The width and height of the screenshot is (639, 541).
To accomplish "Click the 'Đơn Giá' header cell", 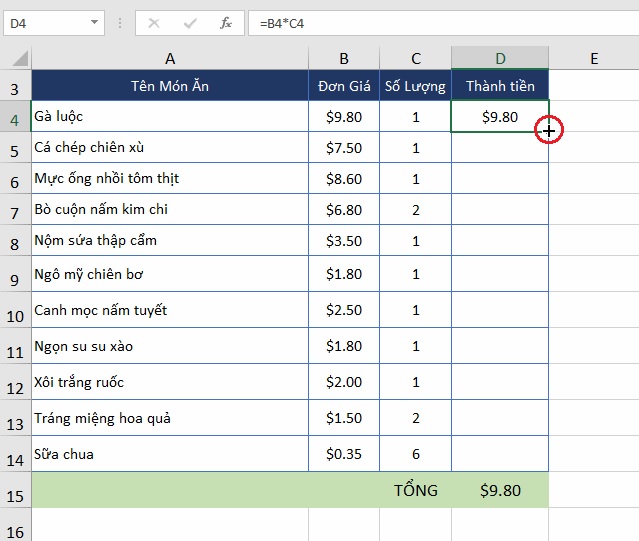I will [344, 85].
